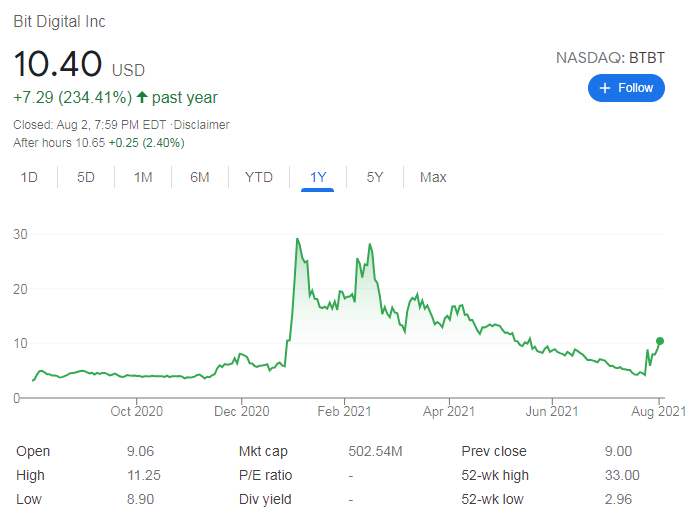The width and height of the screenshot is (693, 529).
Task: Click the Feb 2021 axis label
Action: pyautogui.click(x=344, y=411)
